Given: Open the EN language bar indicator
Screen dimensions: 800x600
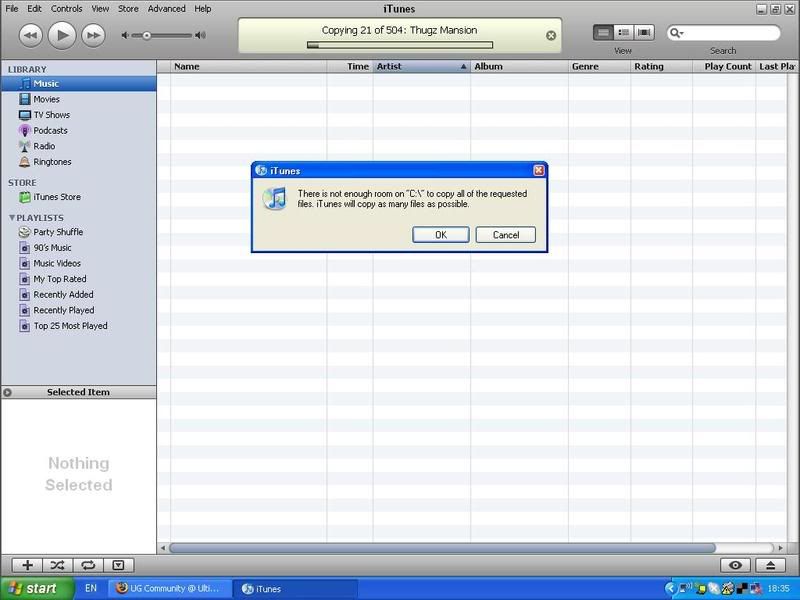Looking at the screenshot, I should (x=91, y=588).
